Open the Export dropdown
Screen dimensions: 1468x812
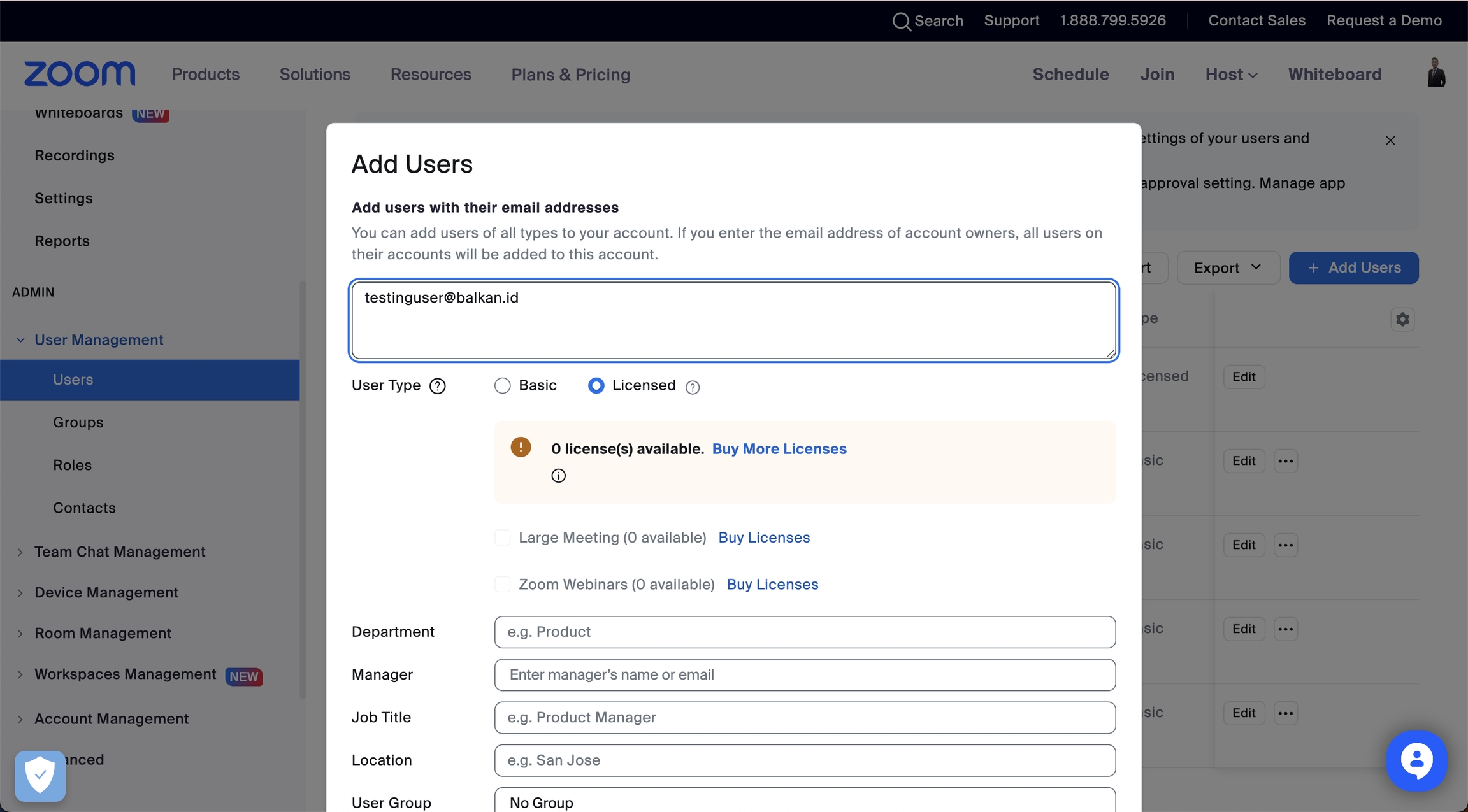click(1228, 267)
